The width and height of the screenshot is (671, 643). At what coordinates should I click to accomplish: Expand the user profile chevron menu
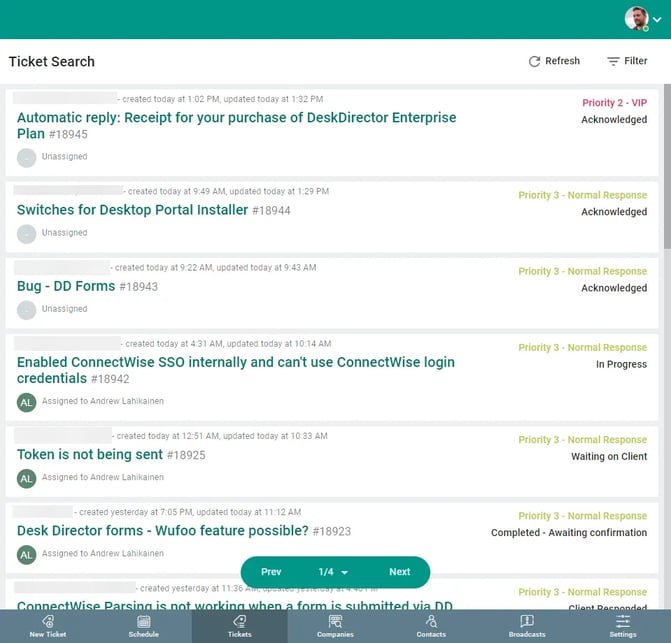click(657, 19)
